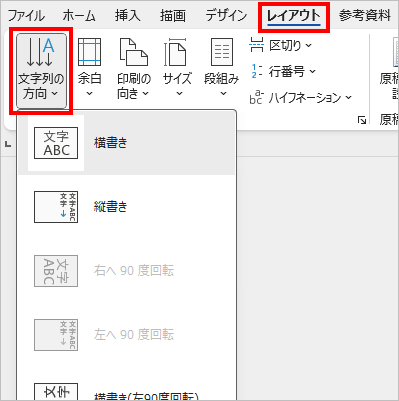Open the 挿入 ribbon tab
The width and height of the screenshot is (399, 401).
point(128,16)
